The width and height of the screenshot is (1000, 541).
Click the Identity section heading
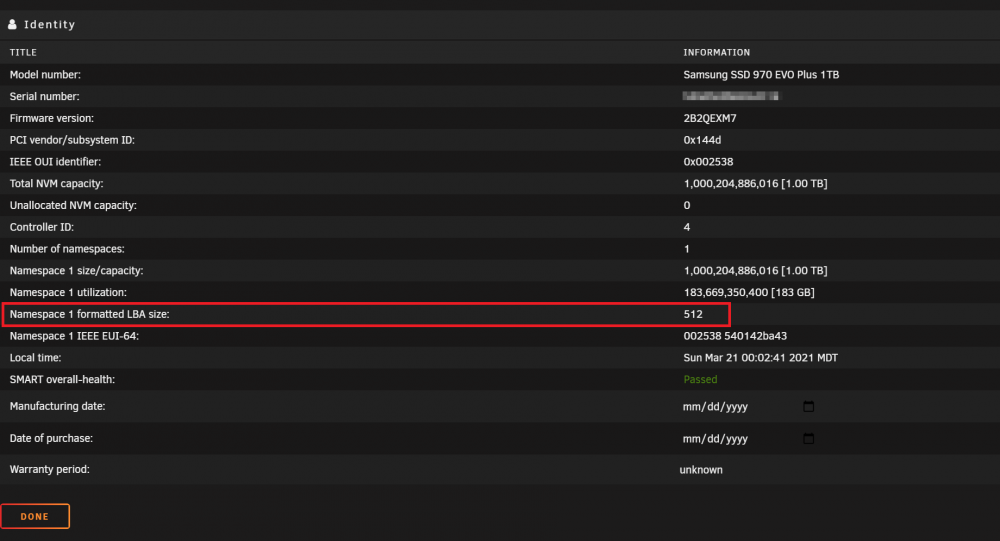[x=50, y=24]
